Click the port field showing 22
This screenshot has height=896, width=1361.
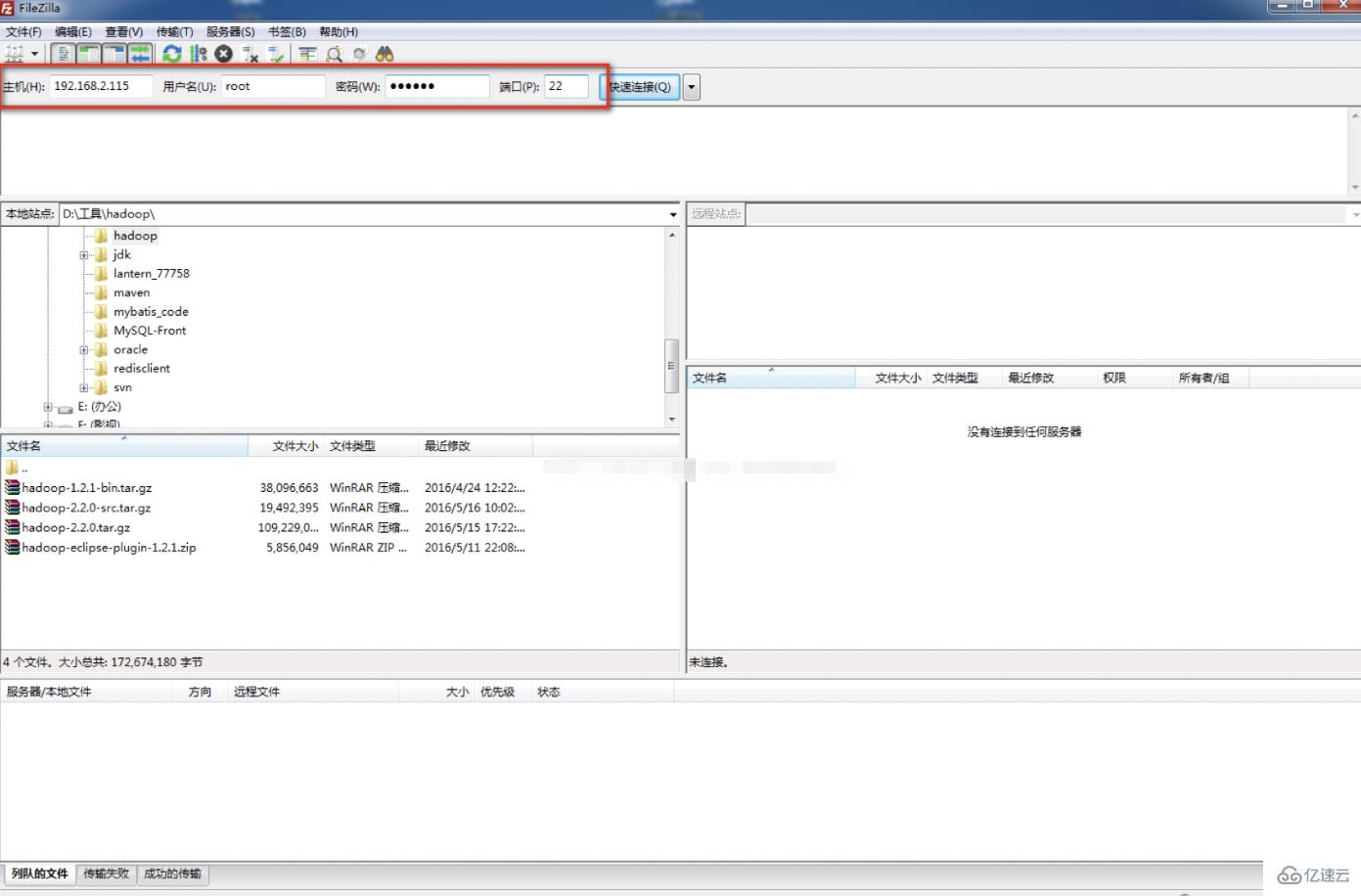click(567, 86)
